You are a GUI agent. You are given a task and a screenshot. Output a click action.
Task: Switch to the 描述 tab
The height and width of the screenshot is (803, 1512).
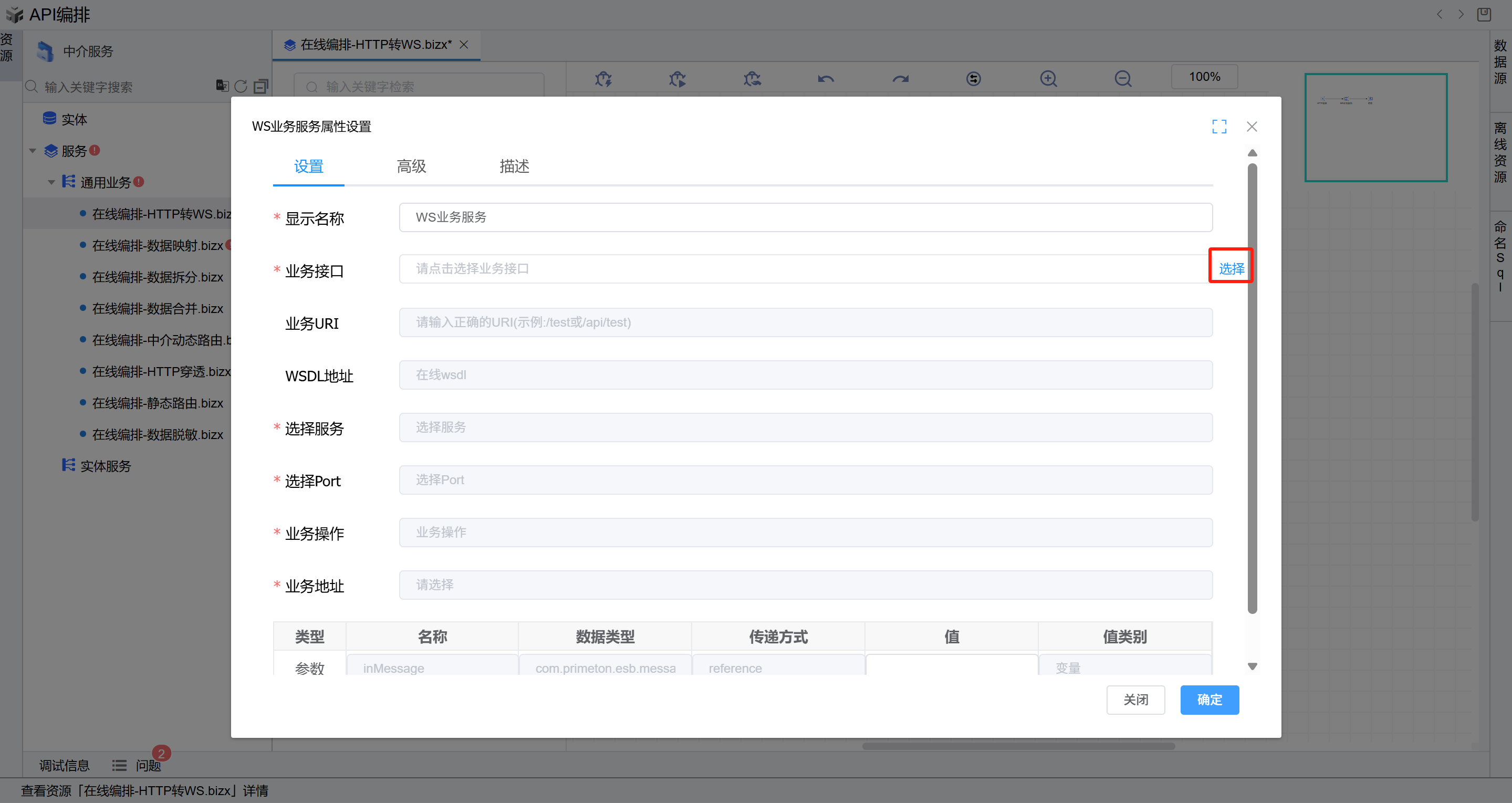[x=514, y=166]
